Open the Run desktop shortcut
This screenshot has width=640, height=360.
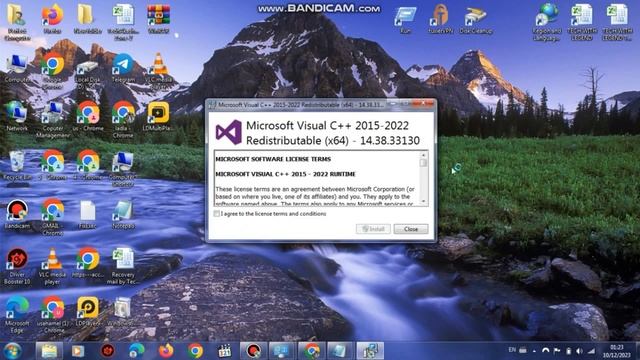click(405, 19)
